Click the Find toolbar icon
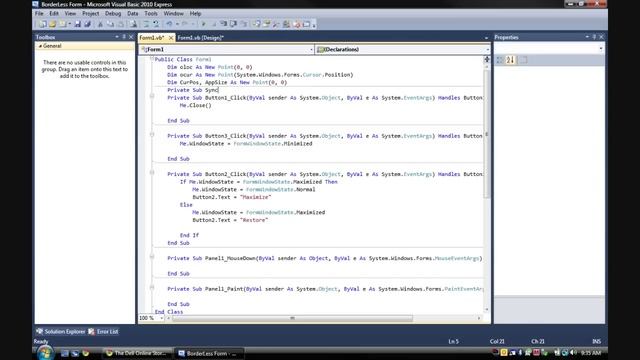640x360 pixels. [133, 24]
